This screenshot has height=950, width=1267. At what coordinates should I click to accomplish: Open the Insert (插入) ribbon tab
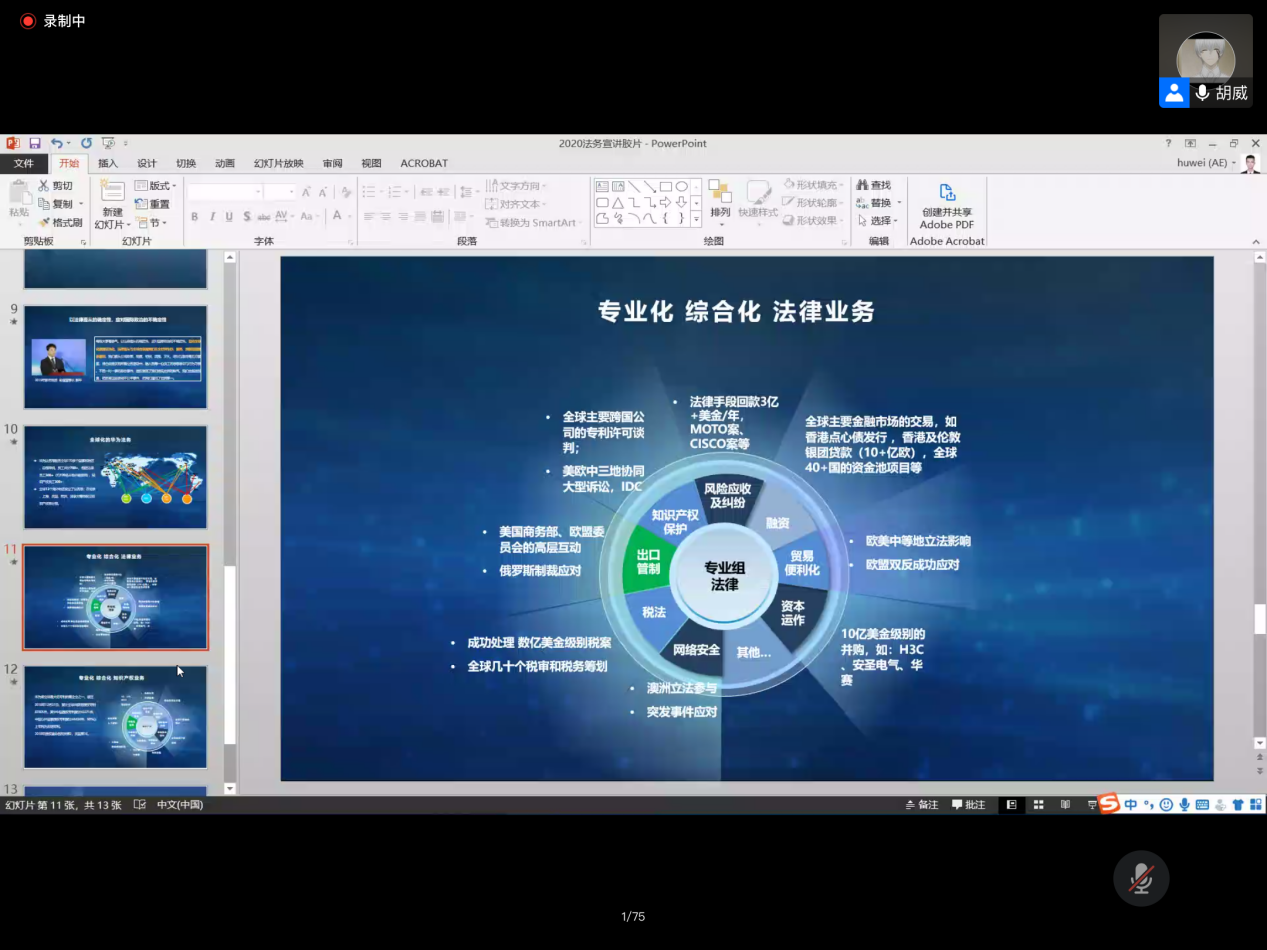point(108,163)
